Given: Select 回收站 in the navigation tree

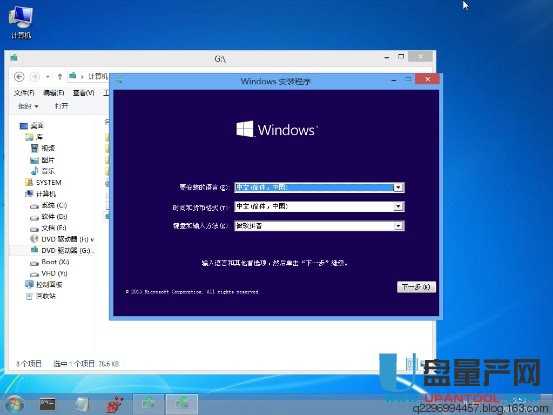Looking at the screenshot, I should 46,296.
